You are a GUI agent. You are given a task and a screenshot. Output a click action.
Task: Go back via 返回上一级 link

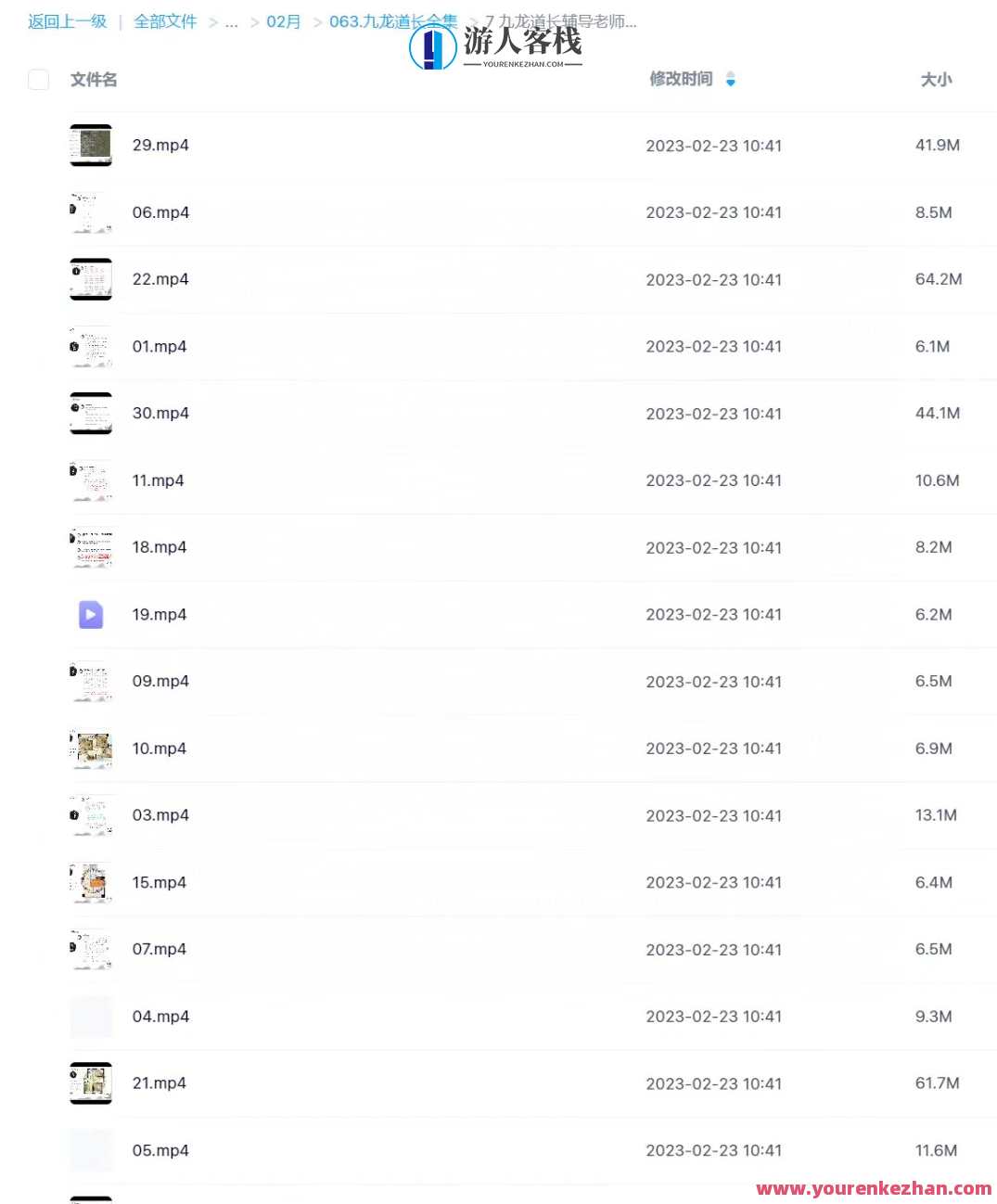pyautogui.click(x=68, y=21)
